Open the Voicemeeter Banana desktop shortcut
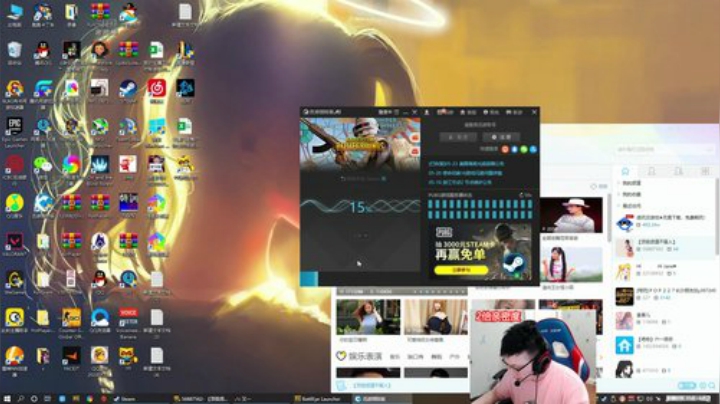This screenshot has height=404, width=720. point(128,323)
